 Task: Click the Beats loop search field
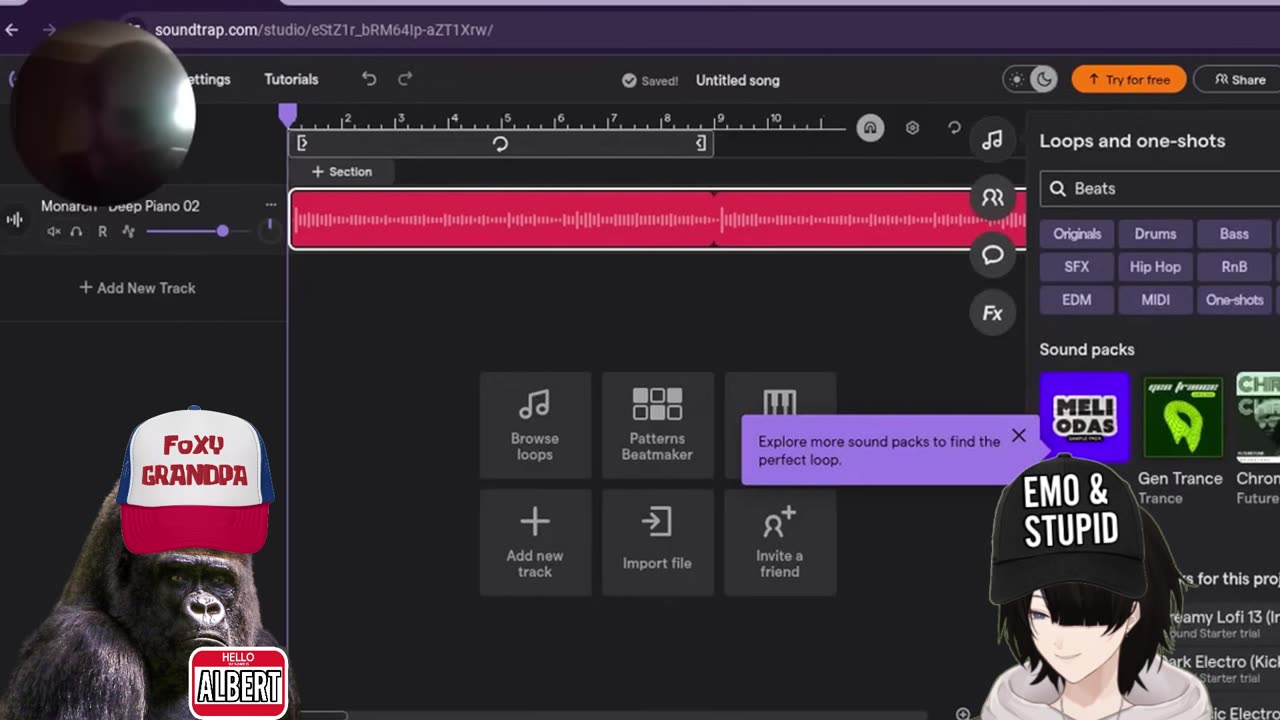pyautogui.click(x=1160, y=188)
